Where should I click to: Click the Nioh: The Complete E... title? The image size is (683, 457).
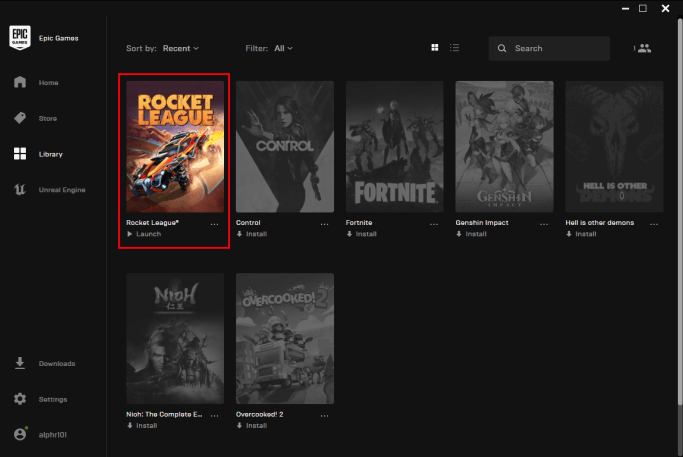(164, 414)
